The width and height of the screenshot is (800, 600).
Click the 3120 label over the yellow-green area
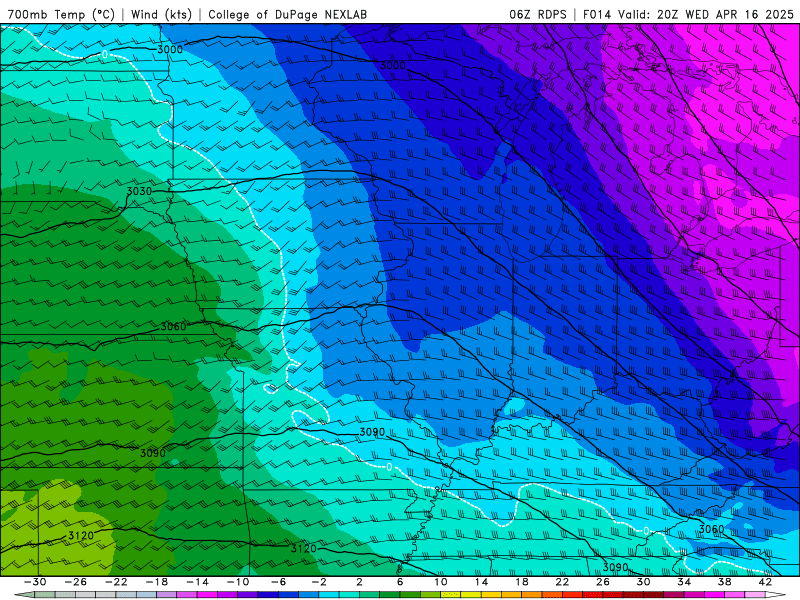click(81, 535)
